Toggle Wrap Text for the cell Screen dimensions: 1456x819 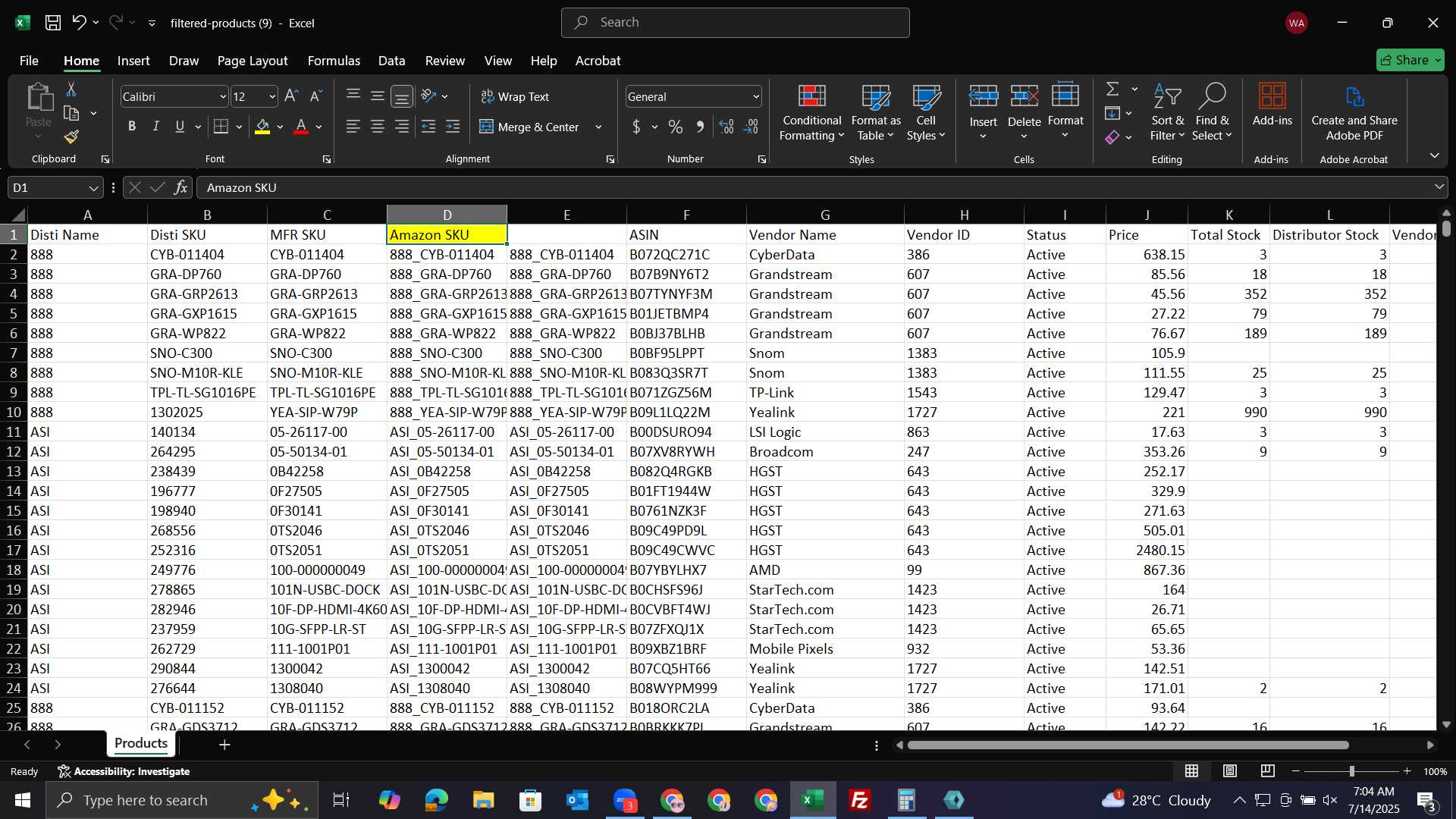coord(516,96)
